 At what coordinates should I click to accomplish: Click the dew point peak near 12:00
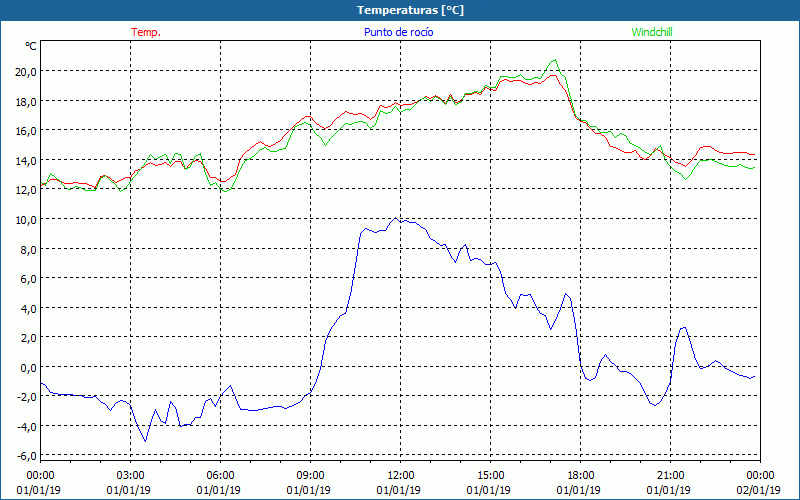pyautogui.click(x=395, y=218)
